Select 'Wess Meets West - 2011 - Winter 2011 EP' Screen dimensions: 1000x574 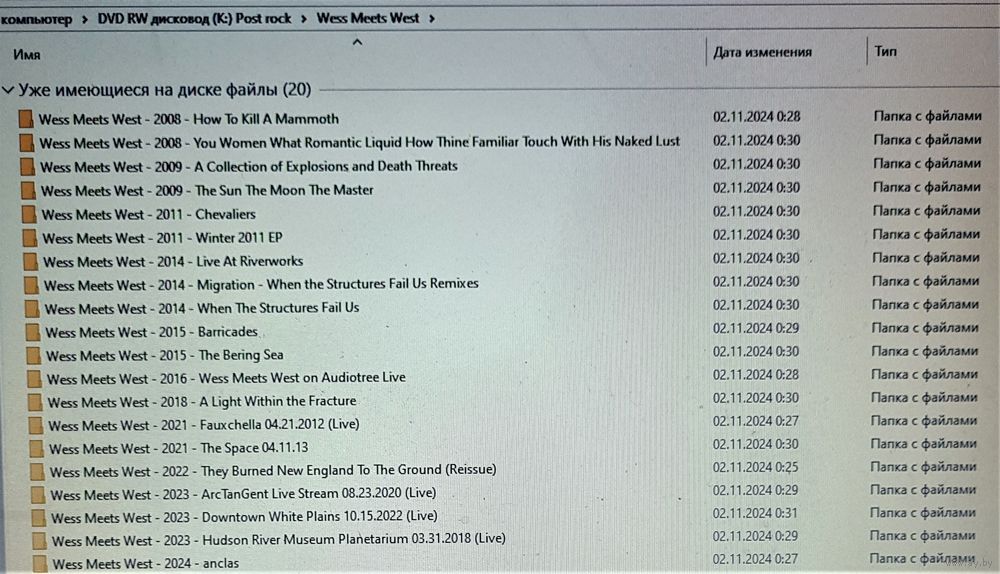tap(163, 238)
